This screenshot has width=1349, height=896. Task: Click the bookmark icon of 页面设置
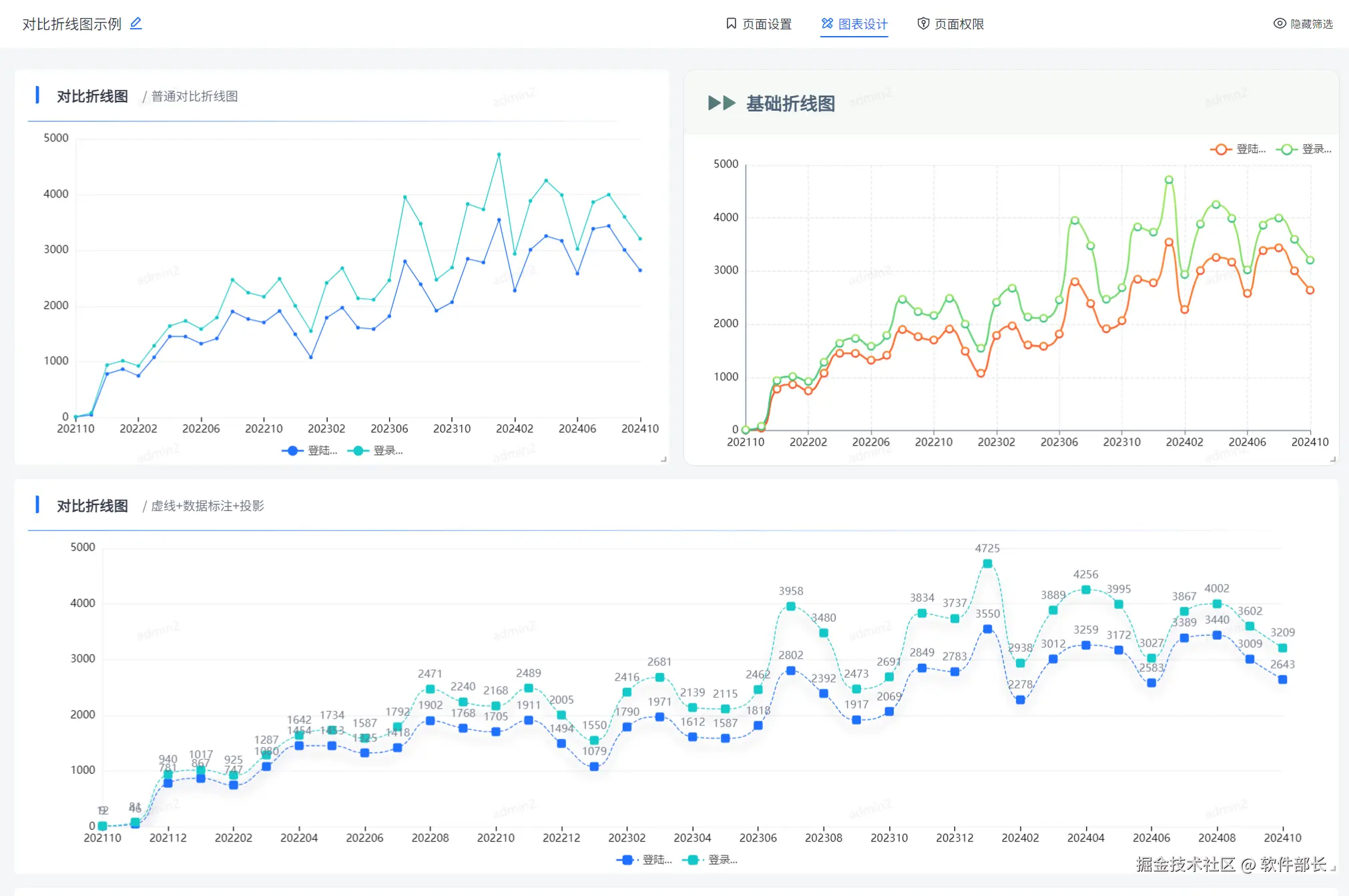click(731, 23)
